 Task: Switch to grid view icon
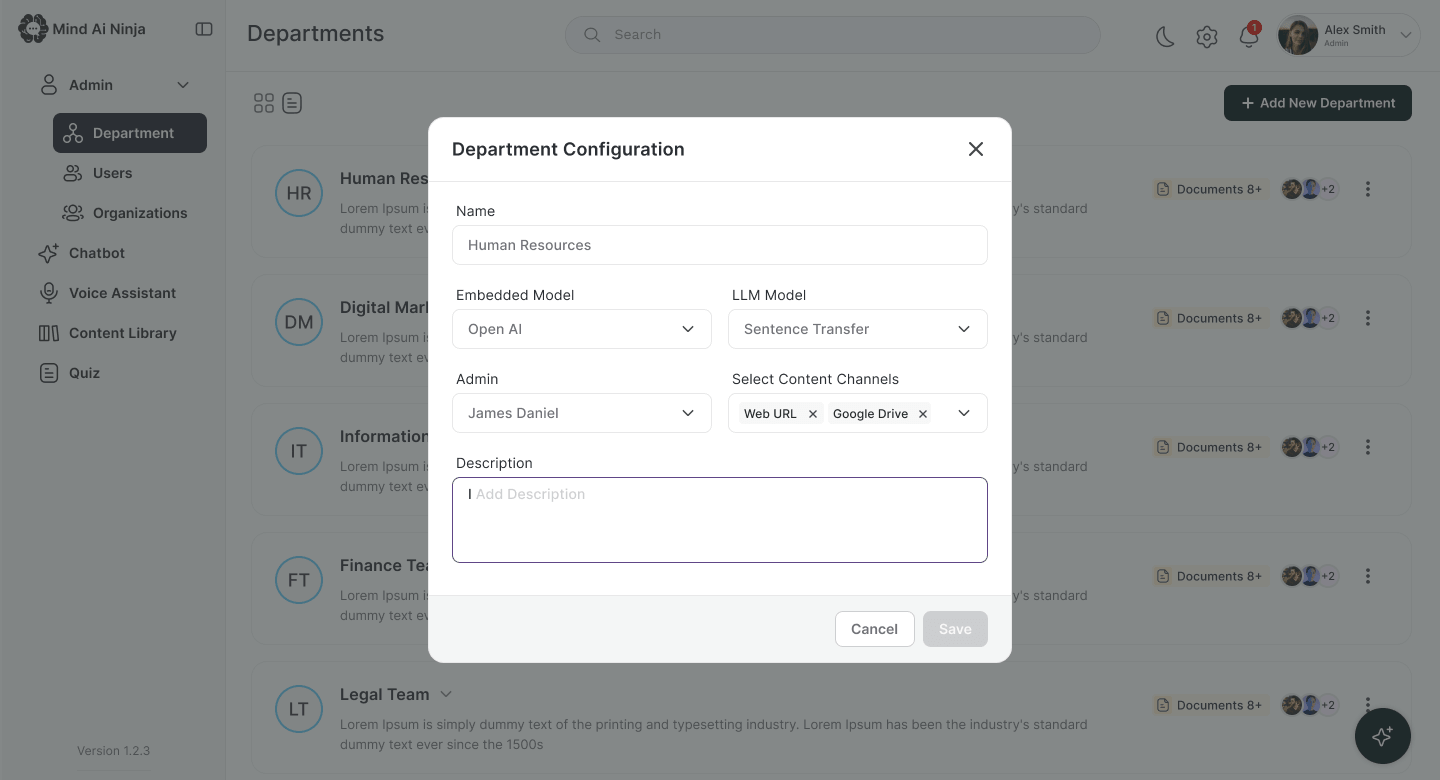click(x=264, y=103)
